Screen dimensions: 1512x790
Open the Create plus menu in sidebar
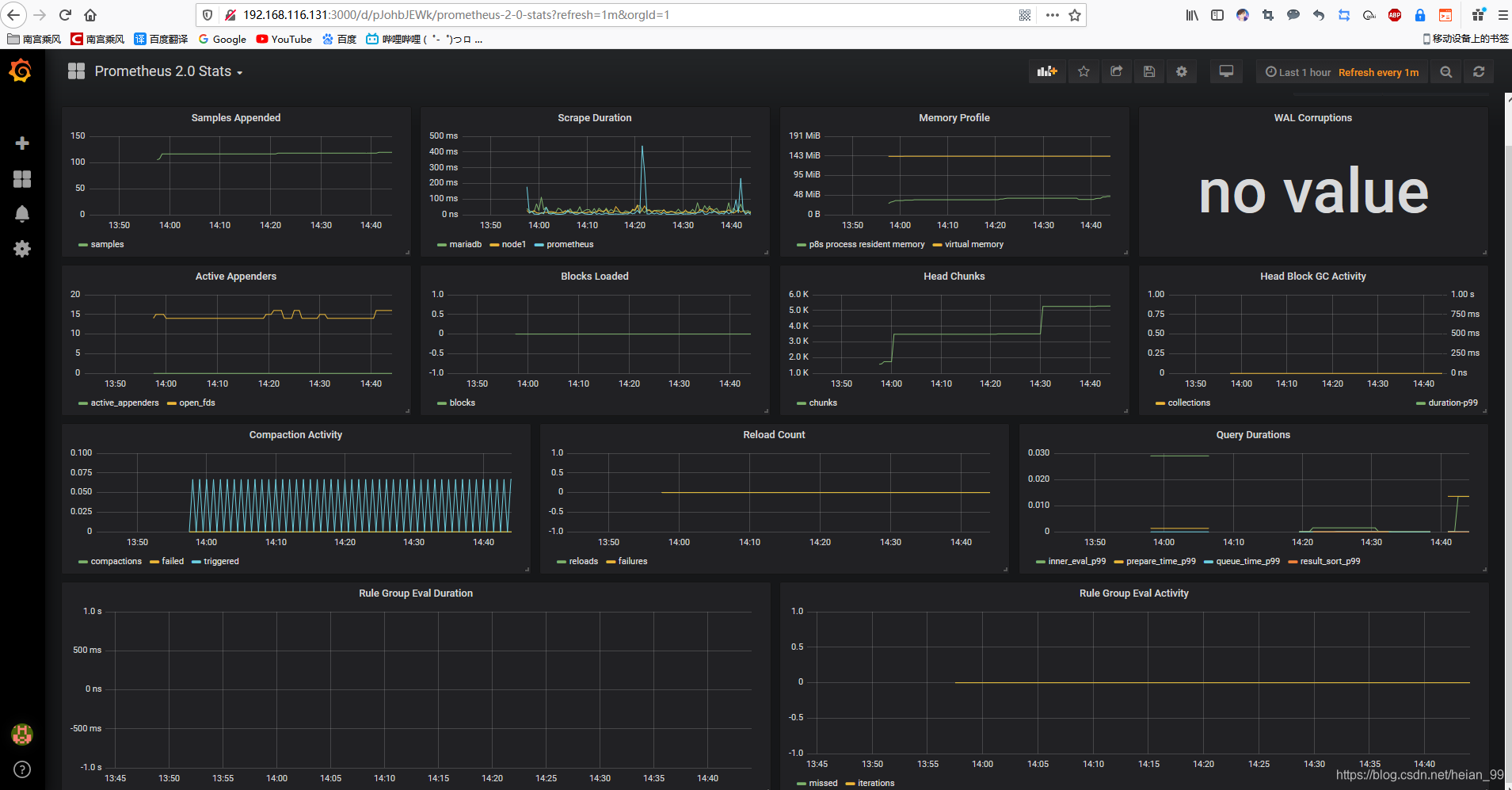coord(22,143)
